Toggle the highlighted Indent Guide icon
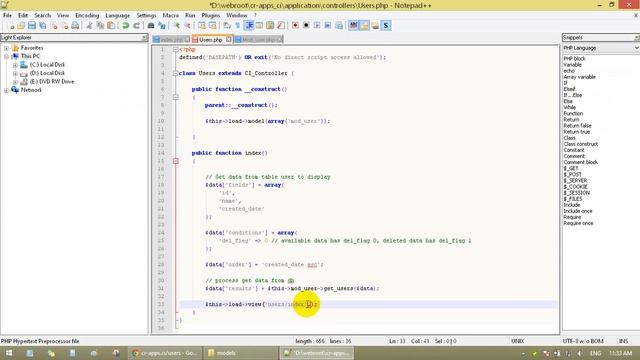The image size is (640, 360). tap(249, 26)
